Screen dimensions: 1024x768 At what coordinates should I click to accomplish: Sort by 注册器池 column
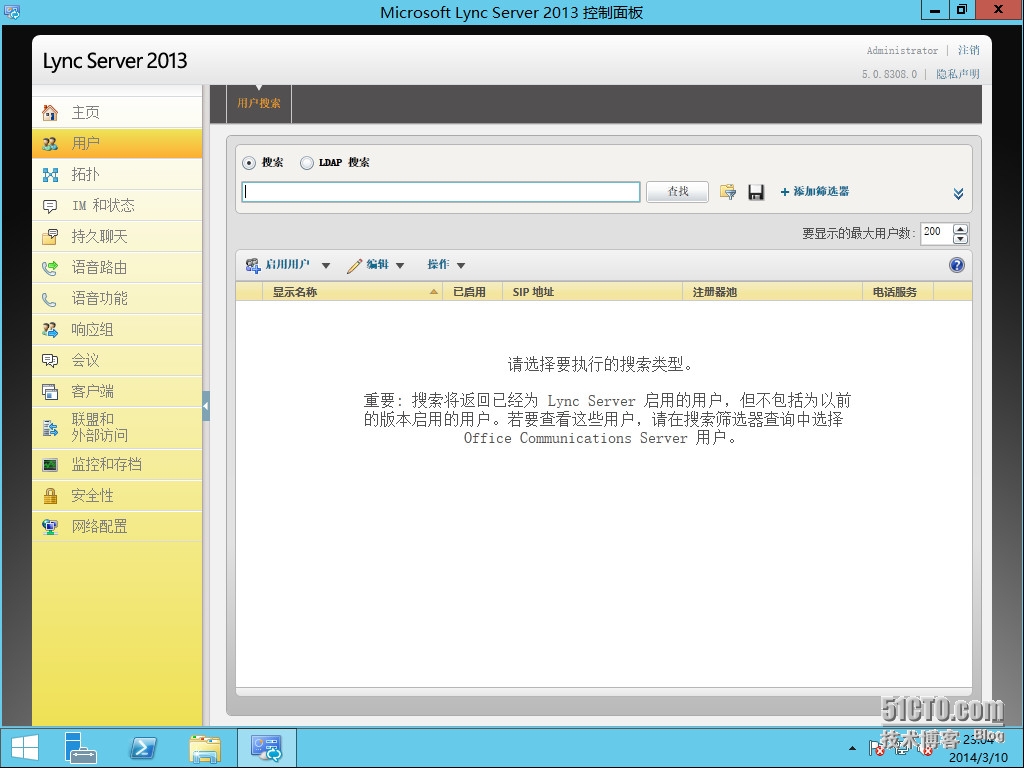pos(773,292)
